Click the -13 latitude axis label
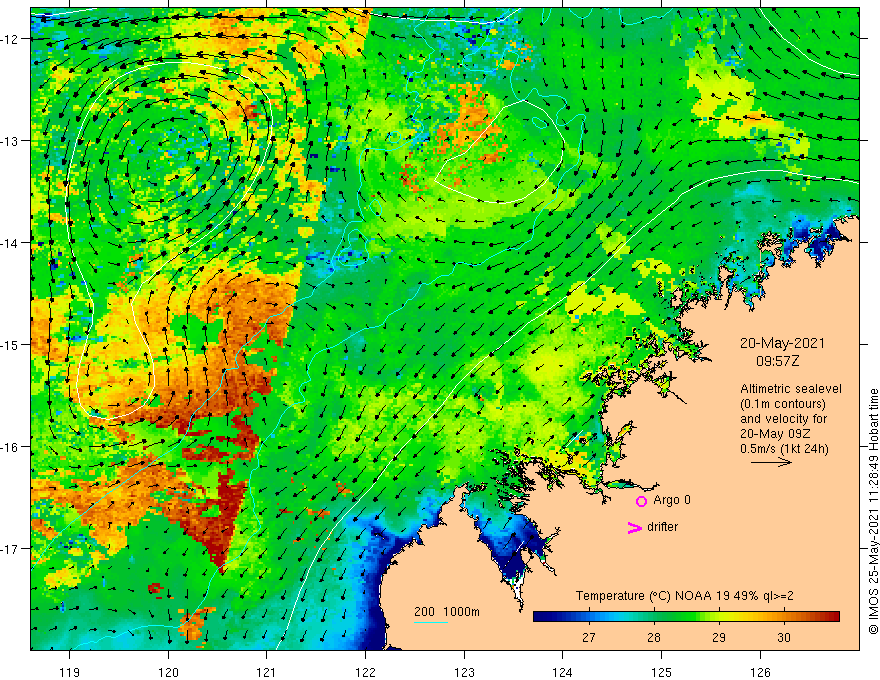 (11, 141)
